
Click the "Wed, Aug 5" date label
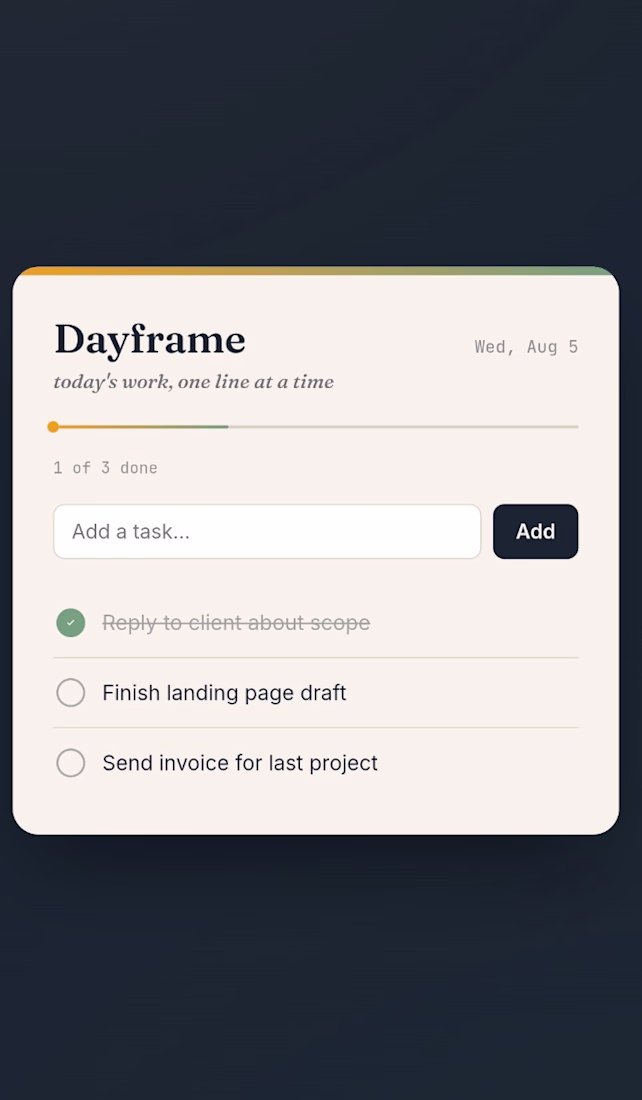(526, 347)
